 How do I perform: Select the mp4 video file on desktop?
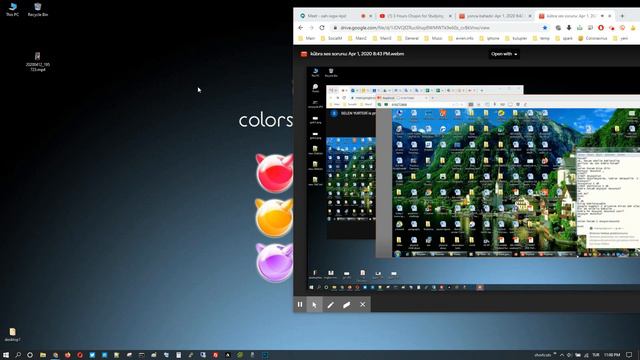coord(38,62)
